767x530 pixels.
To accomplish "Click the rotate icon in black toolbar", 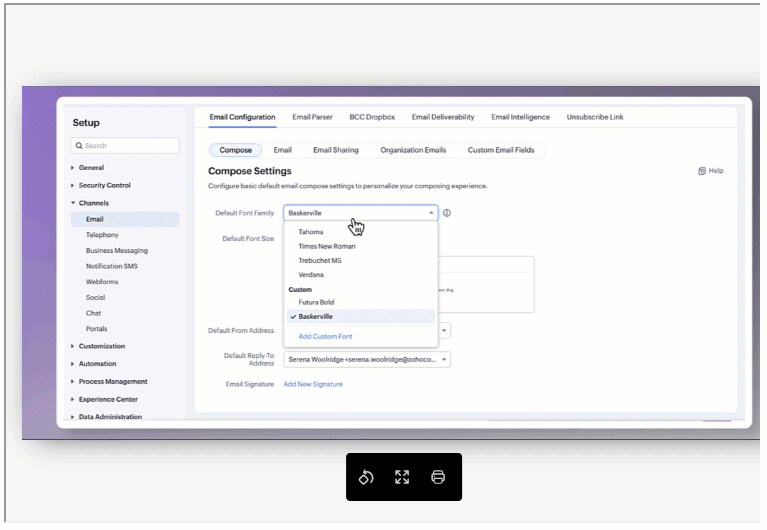I will (366, 477).
